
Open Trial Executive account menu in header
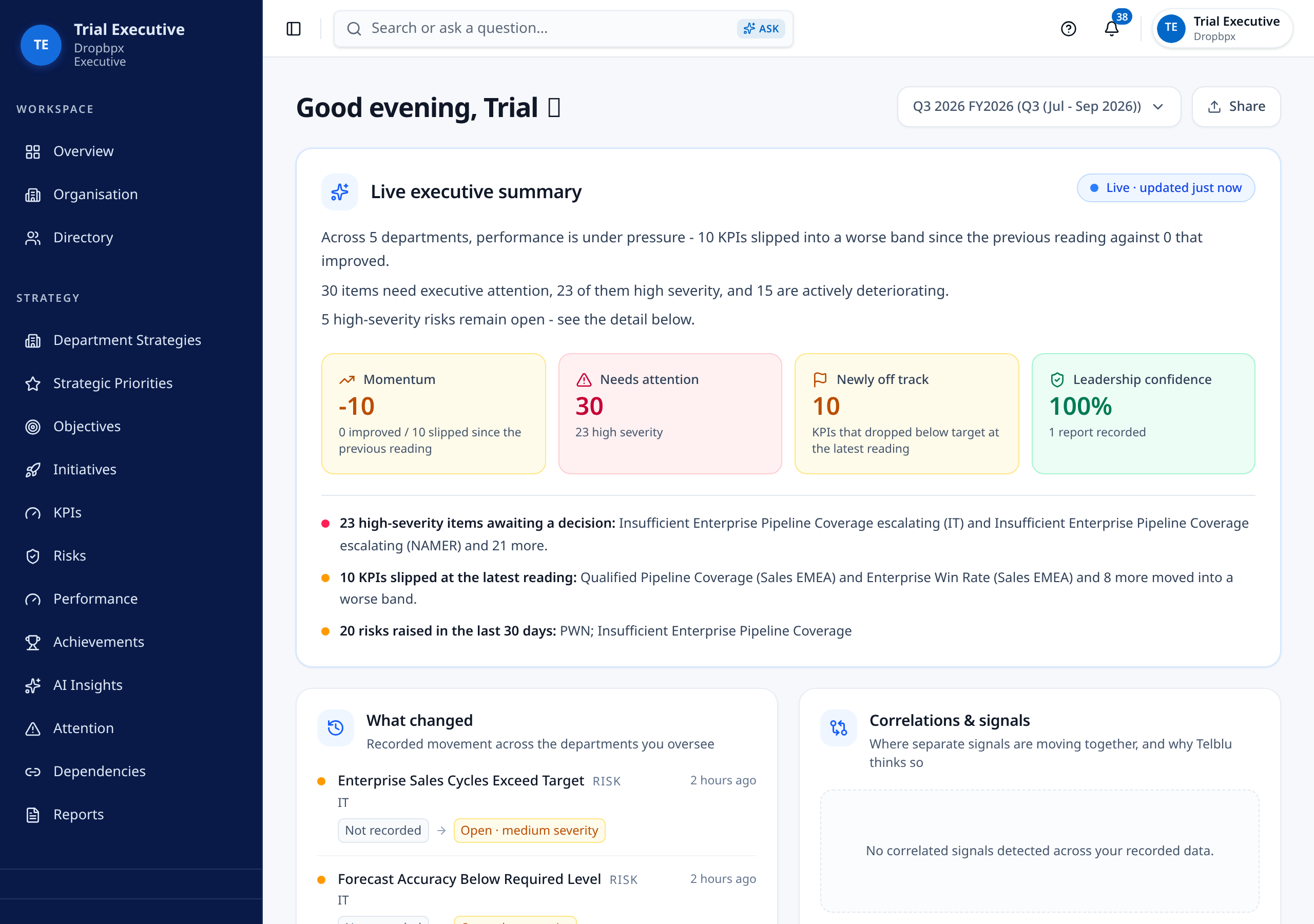pyautogui.click(x=1222, y=29)
